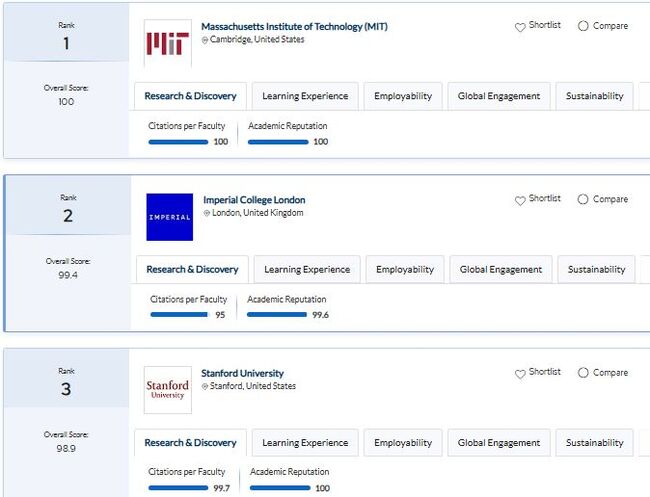This screenshot has width=650, height=497.
Task: Open Massachusetts Institute of Technology (MIT) link
Action: click(294, 27)
